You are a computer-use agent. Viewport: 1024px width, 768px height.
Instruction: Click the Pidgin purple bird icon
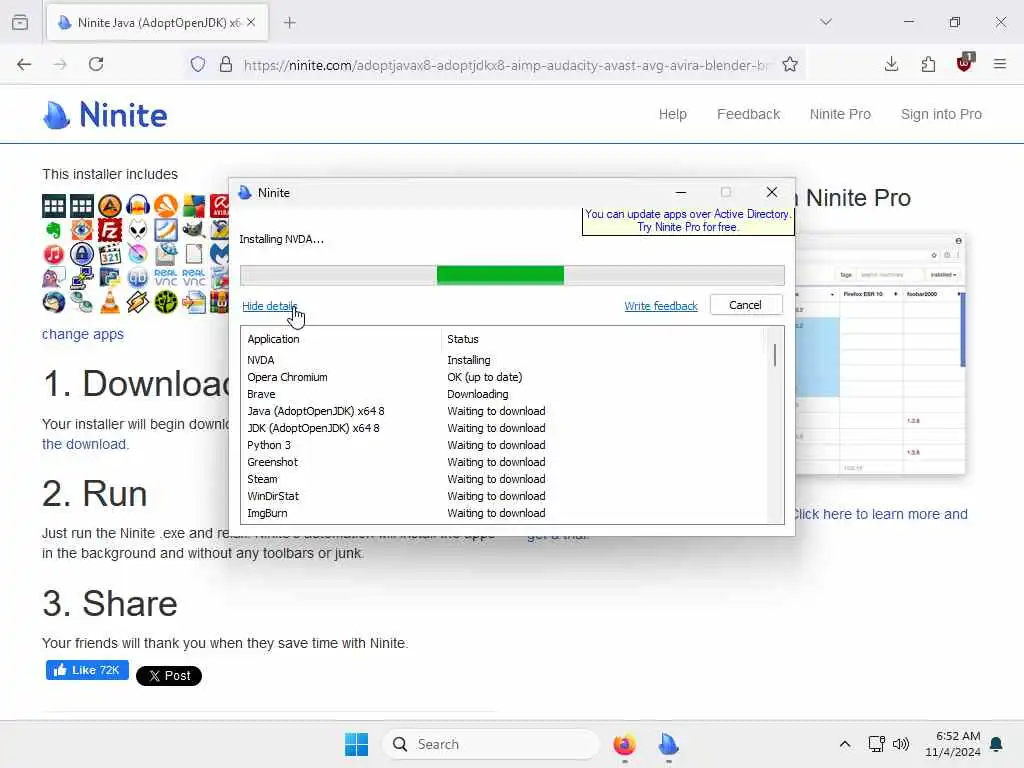click(54, 278)
